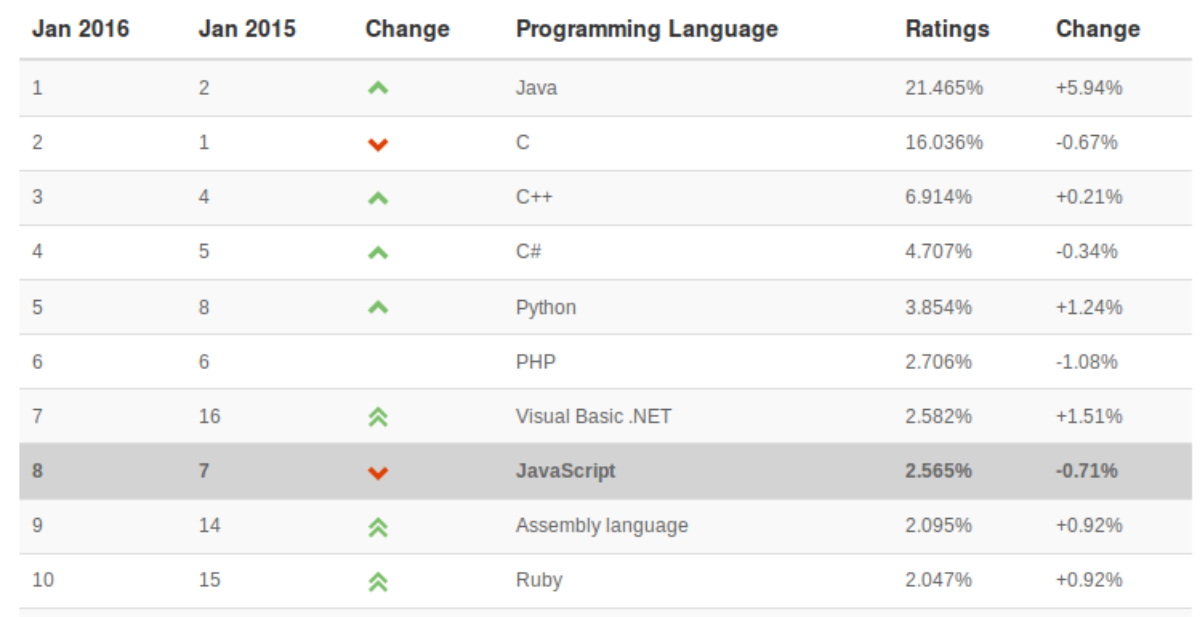Screen dimensions: 1200x617
Task: Click the Jan 2016 column header
Action: (x=80, y=29)
